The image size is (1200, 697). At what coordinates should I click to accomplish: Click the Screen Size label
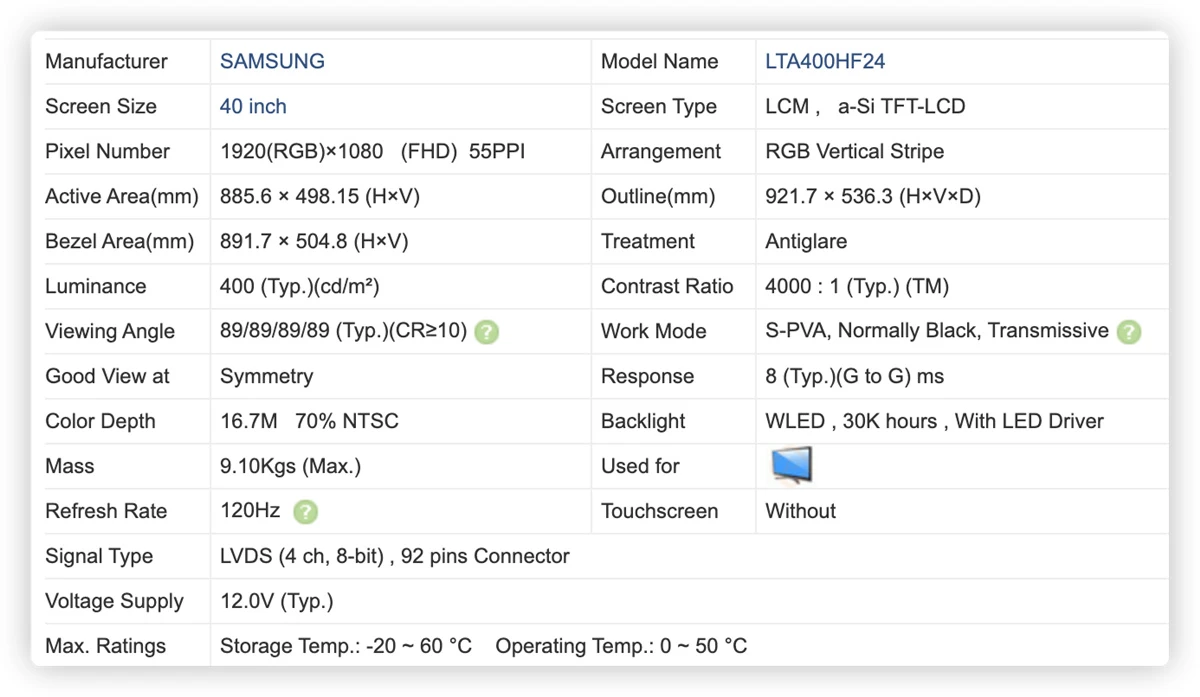[x=101, y=106]
